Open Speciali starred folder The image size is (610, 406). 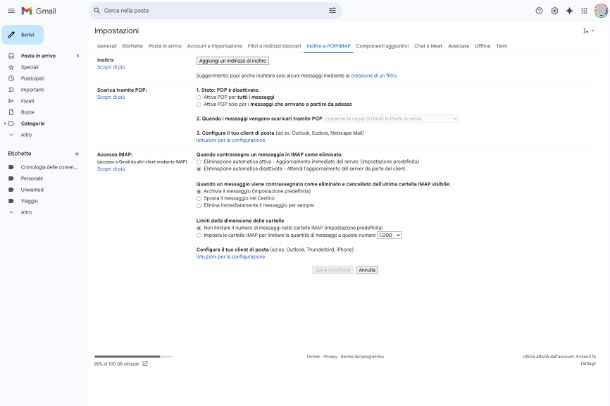[30, 67]
